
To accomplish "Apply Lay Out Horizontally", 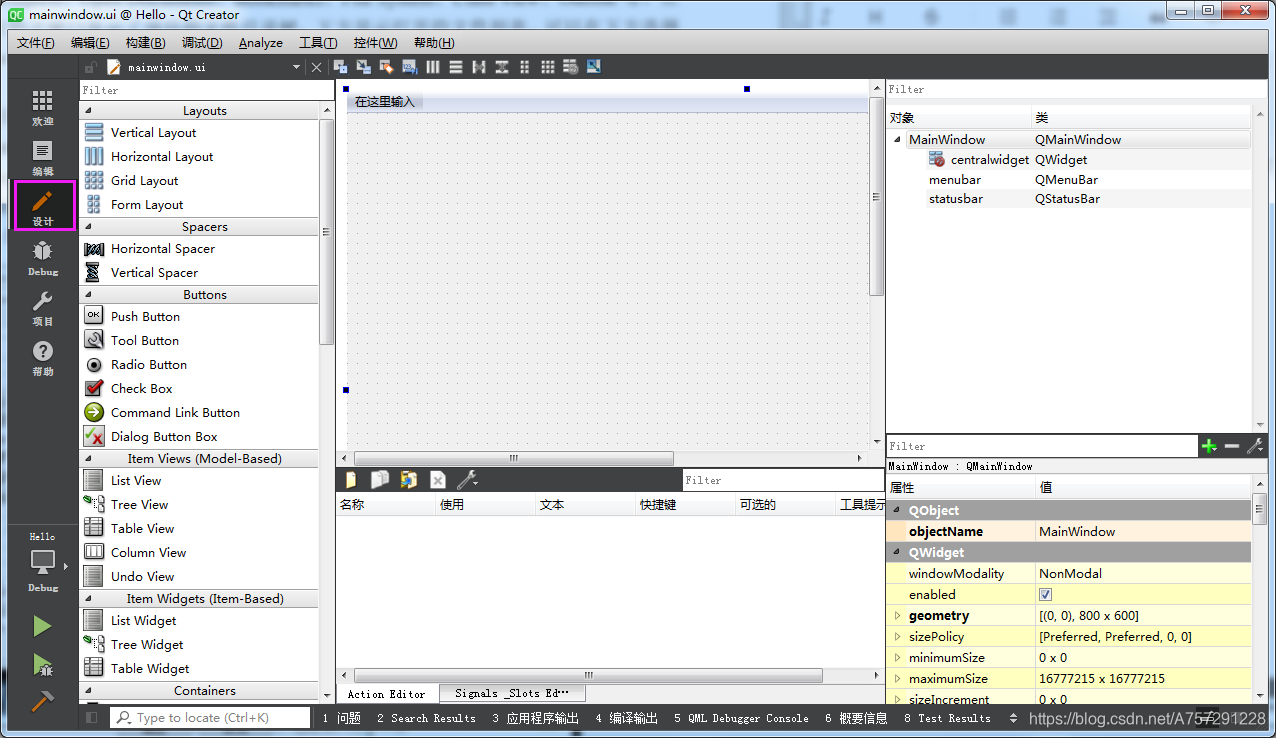I will click(x=433, y=67).
